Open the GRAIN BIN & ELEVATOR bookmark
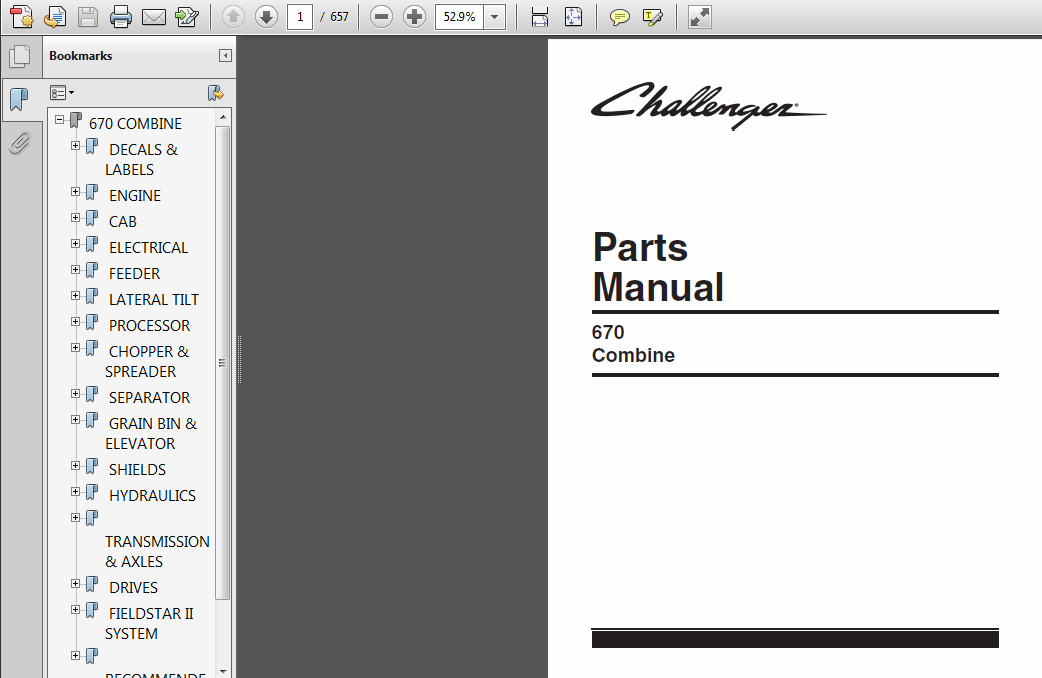 pos(151,433)
